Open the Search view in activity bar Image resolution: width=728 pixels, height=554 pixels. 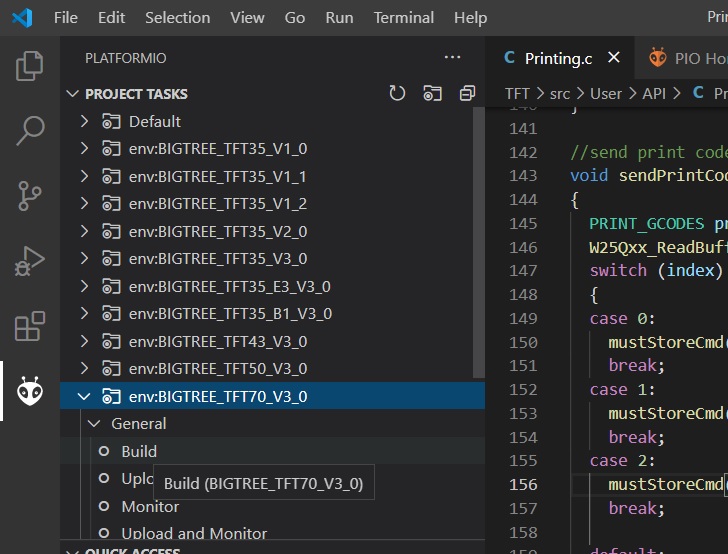[30, 130]
